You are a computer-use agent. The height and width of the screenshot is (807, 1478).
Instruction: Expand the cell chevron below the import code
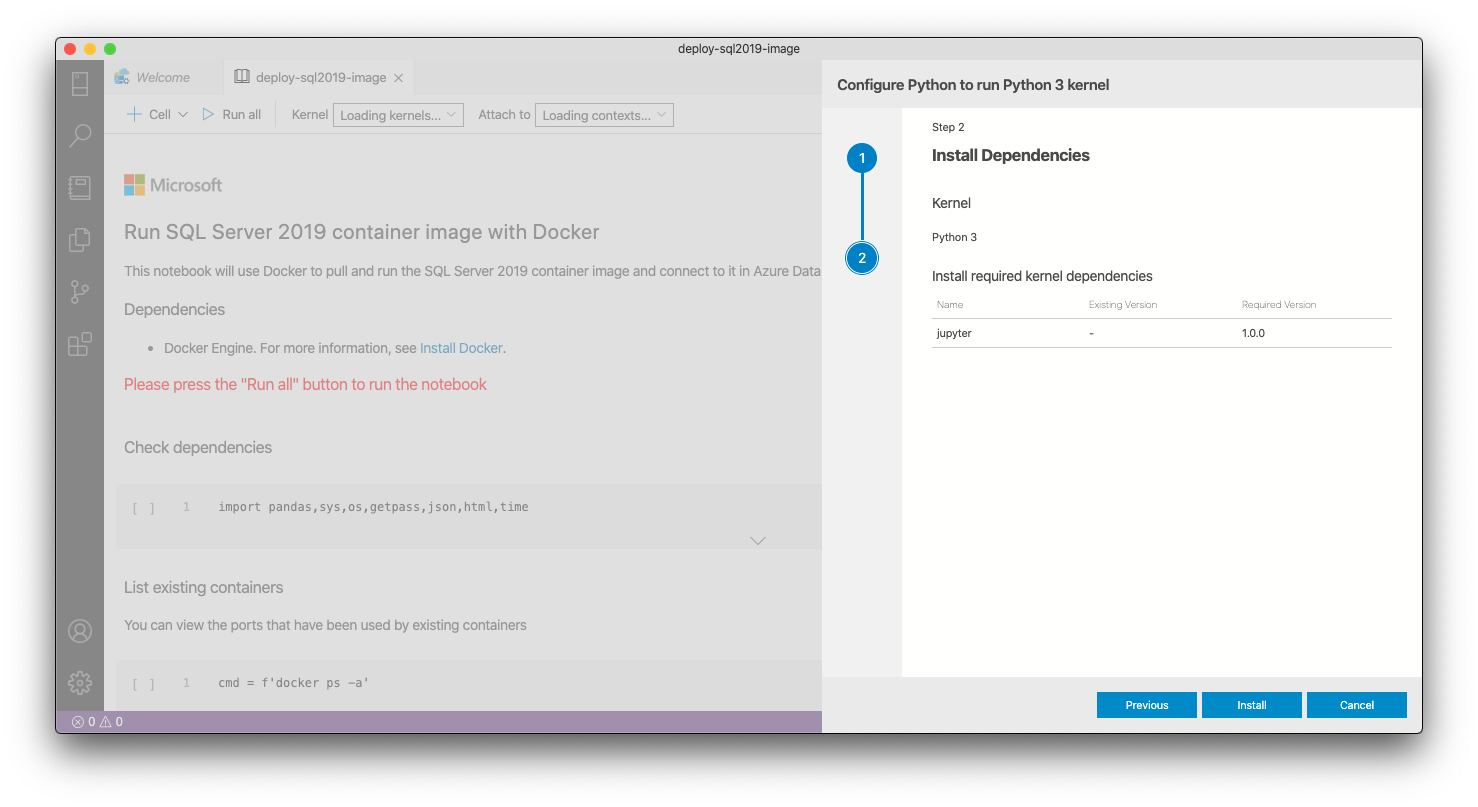pos(758,541)
